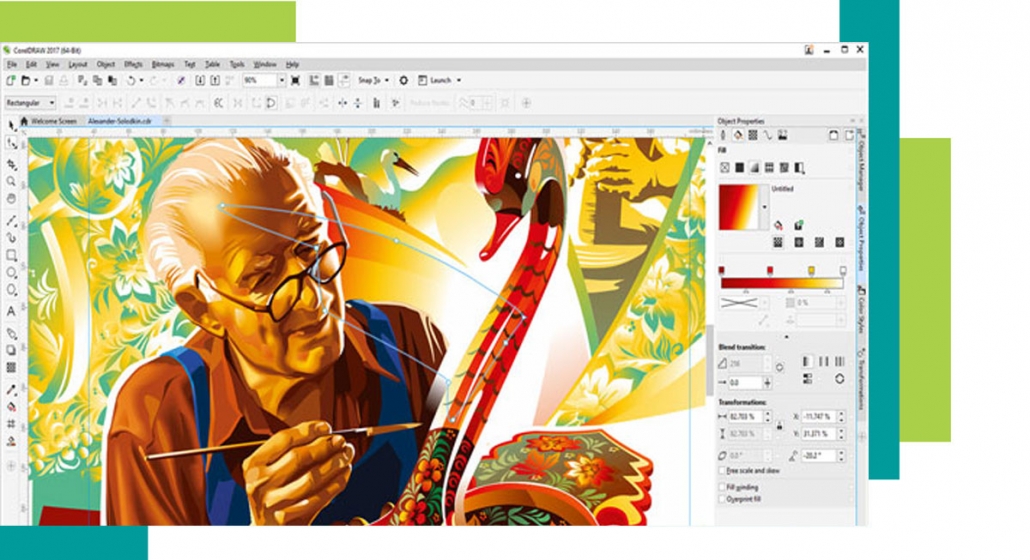Open the zoom level dropdown
The width and height of the screenshot is (1030, 560).
281,80
